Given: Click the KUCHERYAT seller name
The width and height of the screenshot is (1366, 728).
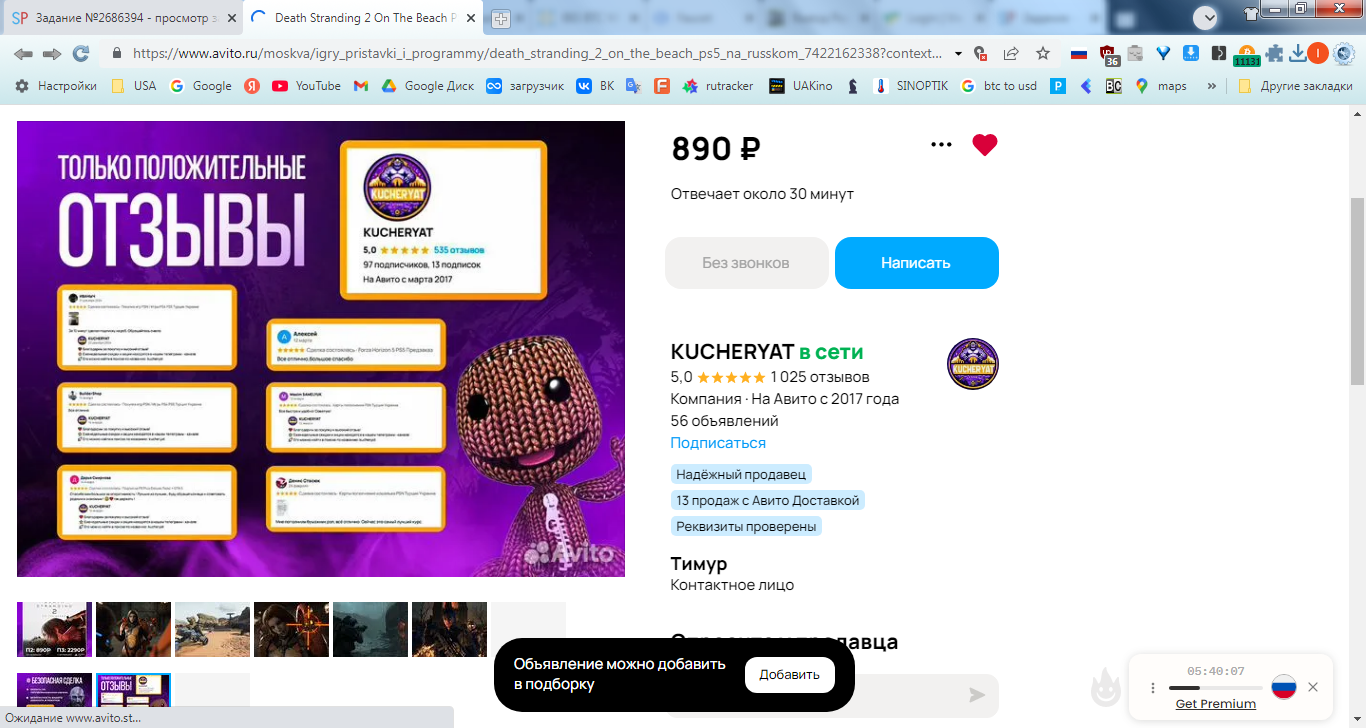Looking at the screenshot, I should coord(732,352).
